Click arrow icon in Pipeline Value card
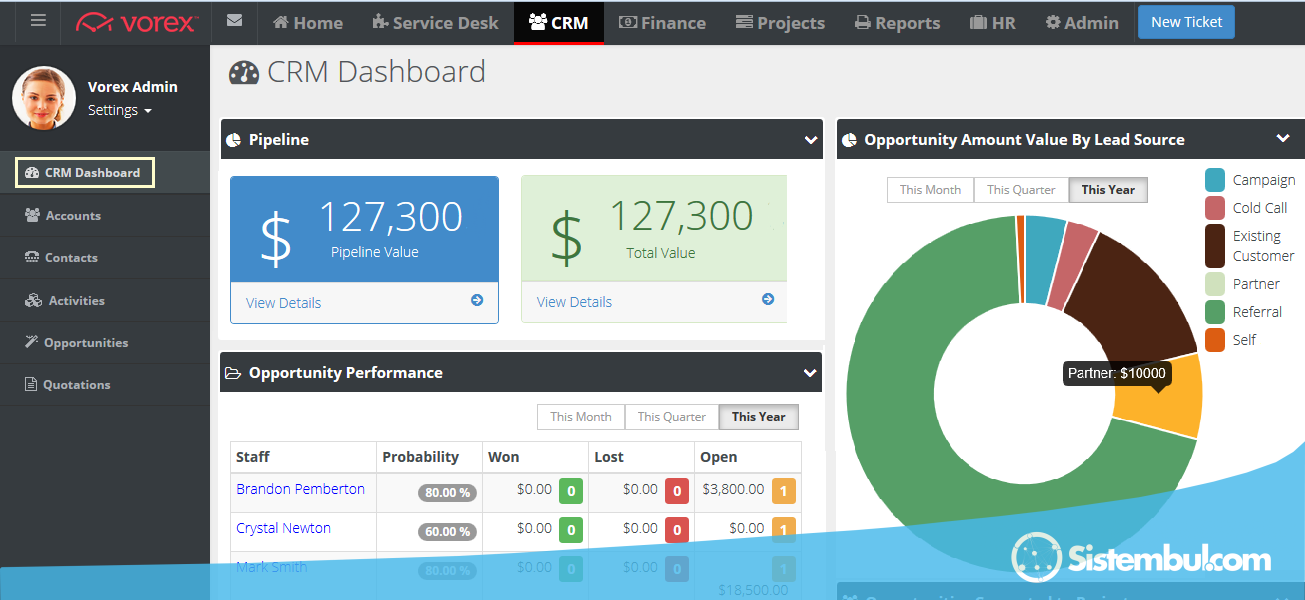Viewport: 1305px width, 600px height. coord(477,300)
